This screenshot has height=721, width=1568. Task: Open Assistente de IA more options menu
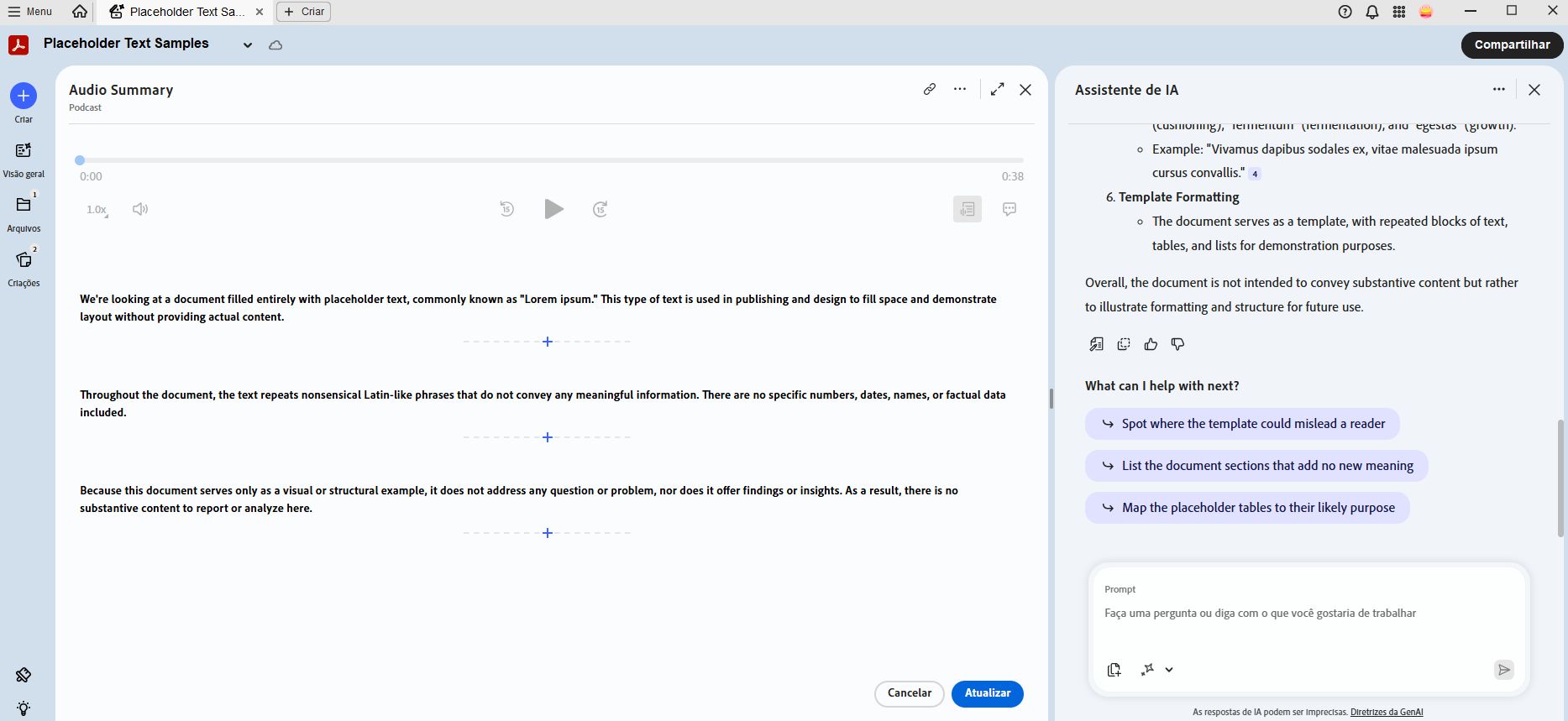(x=1499, y=89)
